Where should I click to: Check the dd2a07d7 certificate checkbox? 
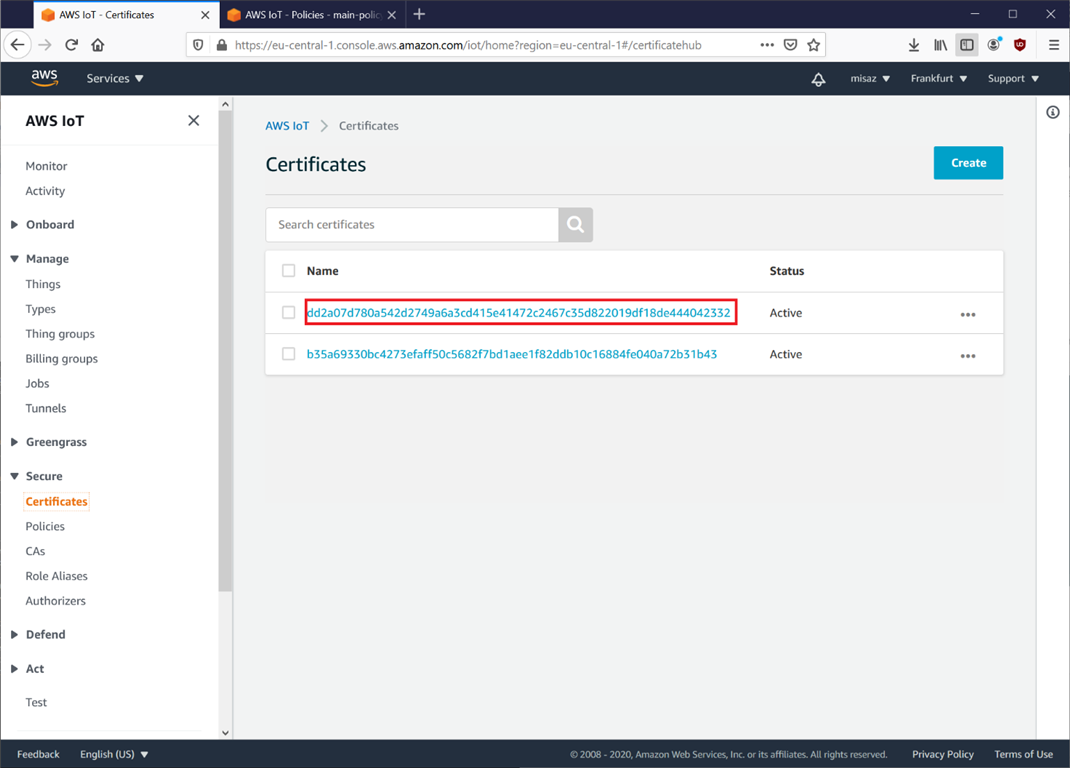(288, 313)
